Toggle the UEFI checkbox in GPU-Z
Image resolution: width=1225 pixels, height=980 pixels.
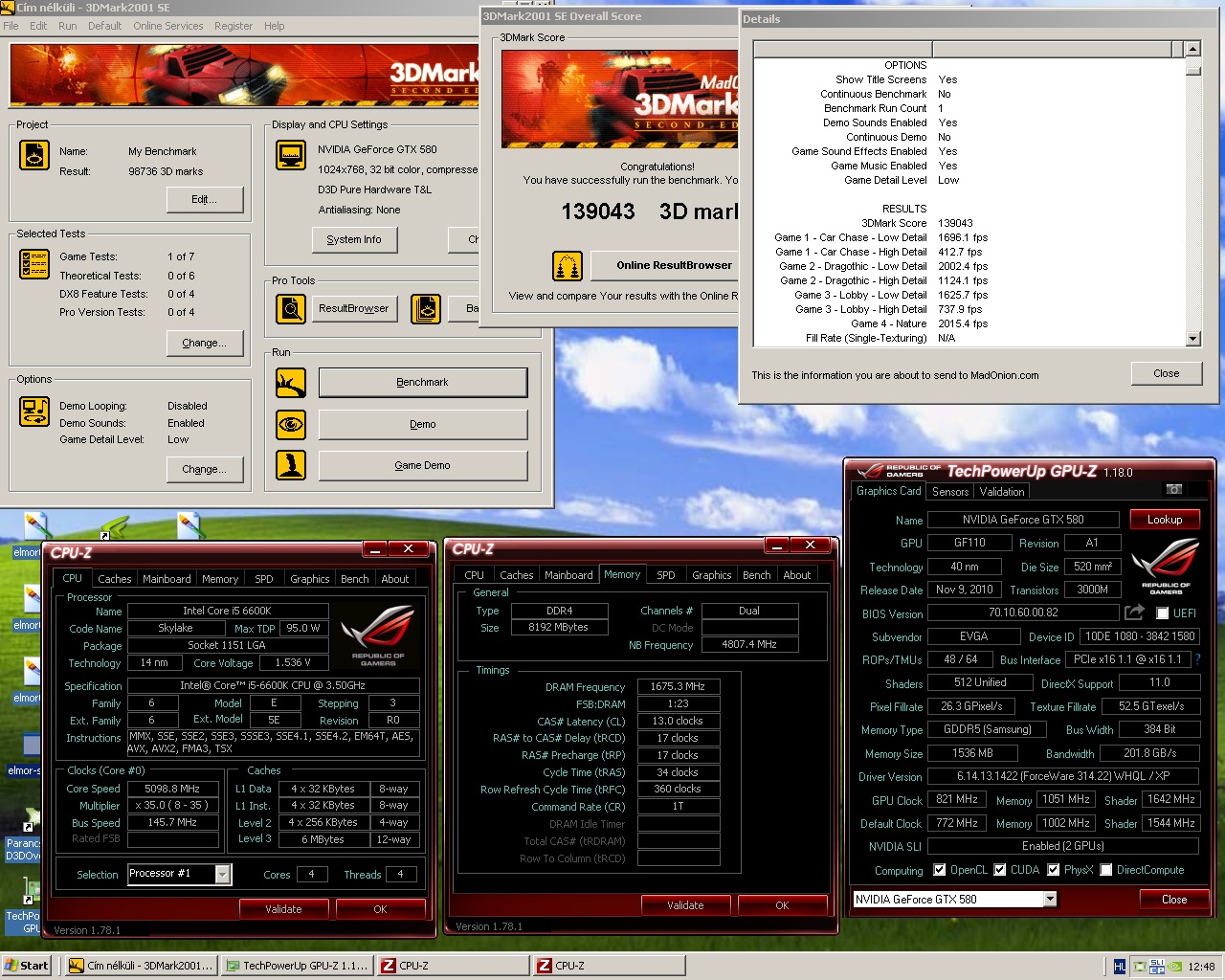click(x=1163, y=613)
